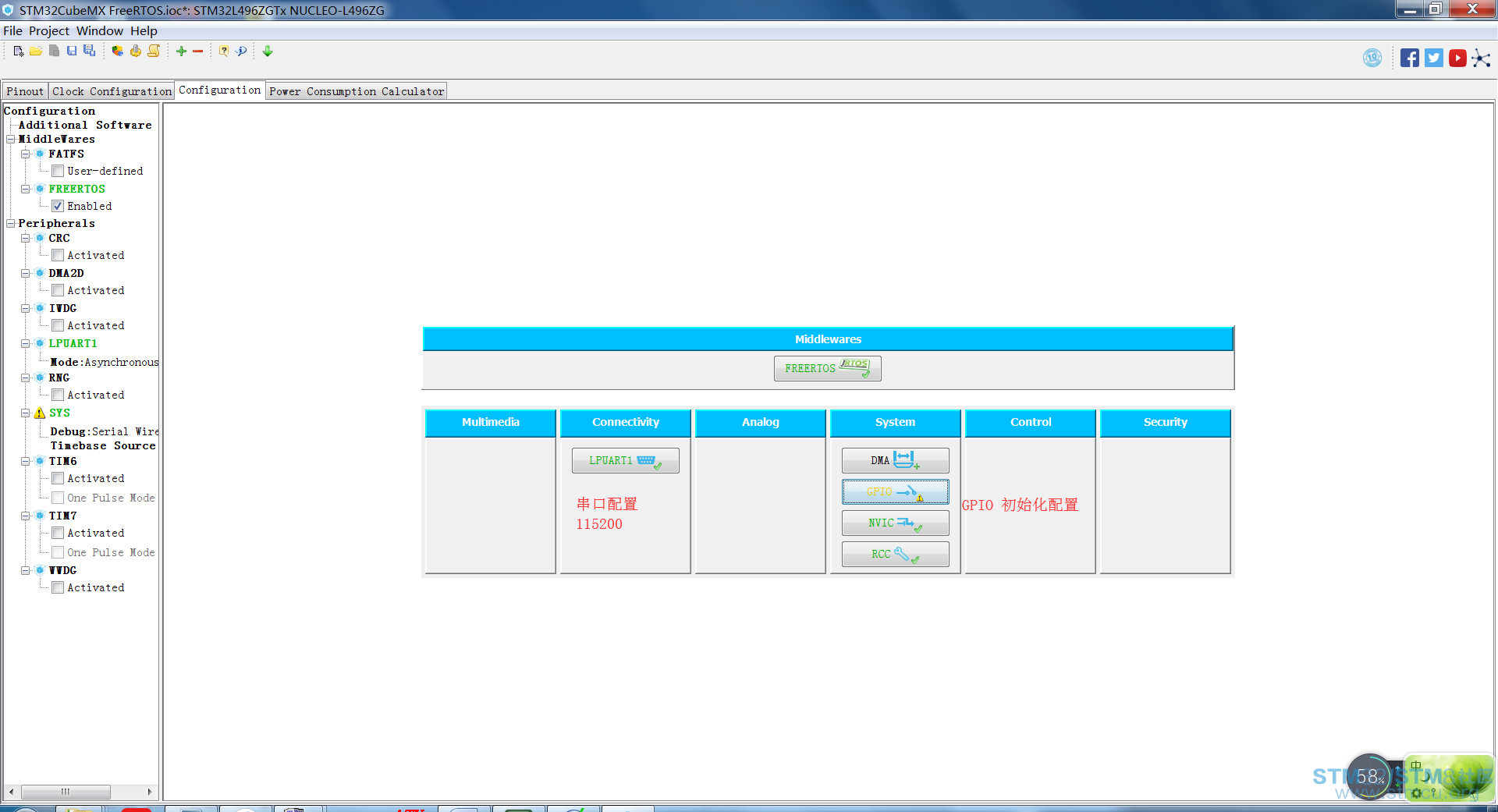1498x812 pixels.
Task: Click the SYS warning triangle icon
Action: pyautogui.click(x=40, y=413)
